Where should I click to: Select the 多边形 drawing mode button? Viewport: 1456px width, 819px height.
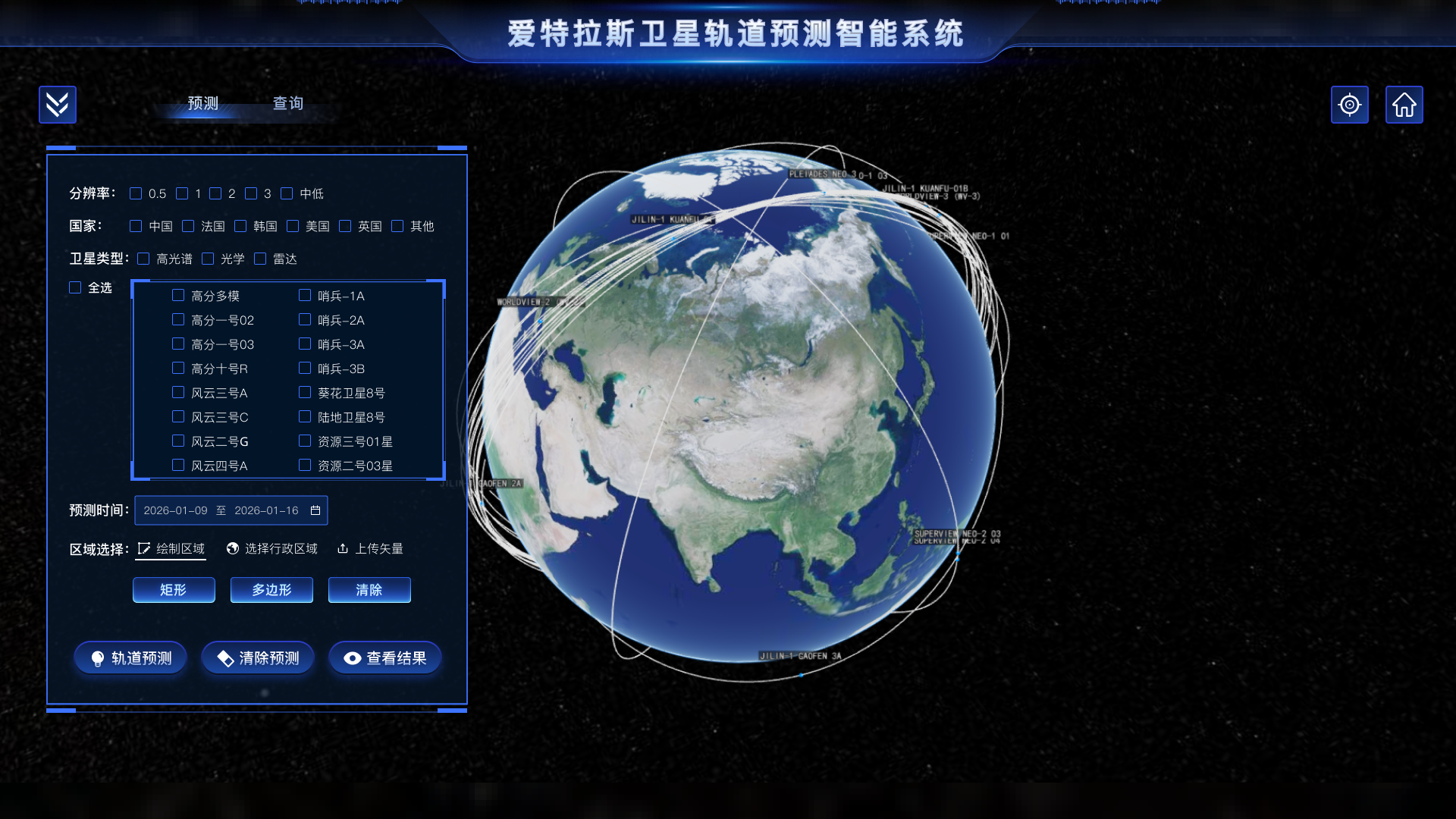tap(271, 589)
